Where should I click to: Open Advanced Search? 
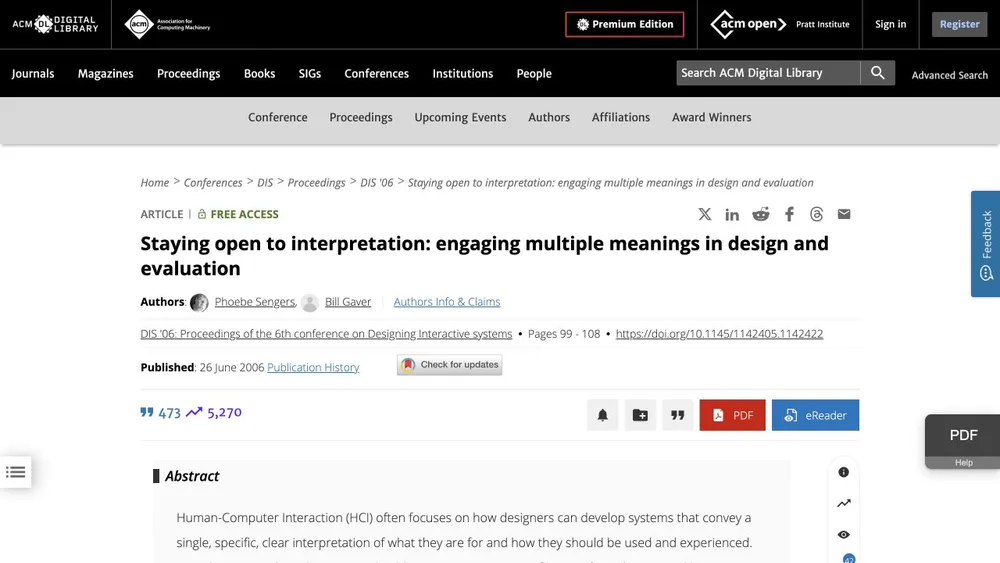949,75
